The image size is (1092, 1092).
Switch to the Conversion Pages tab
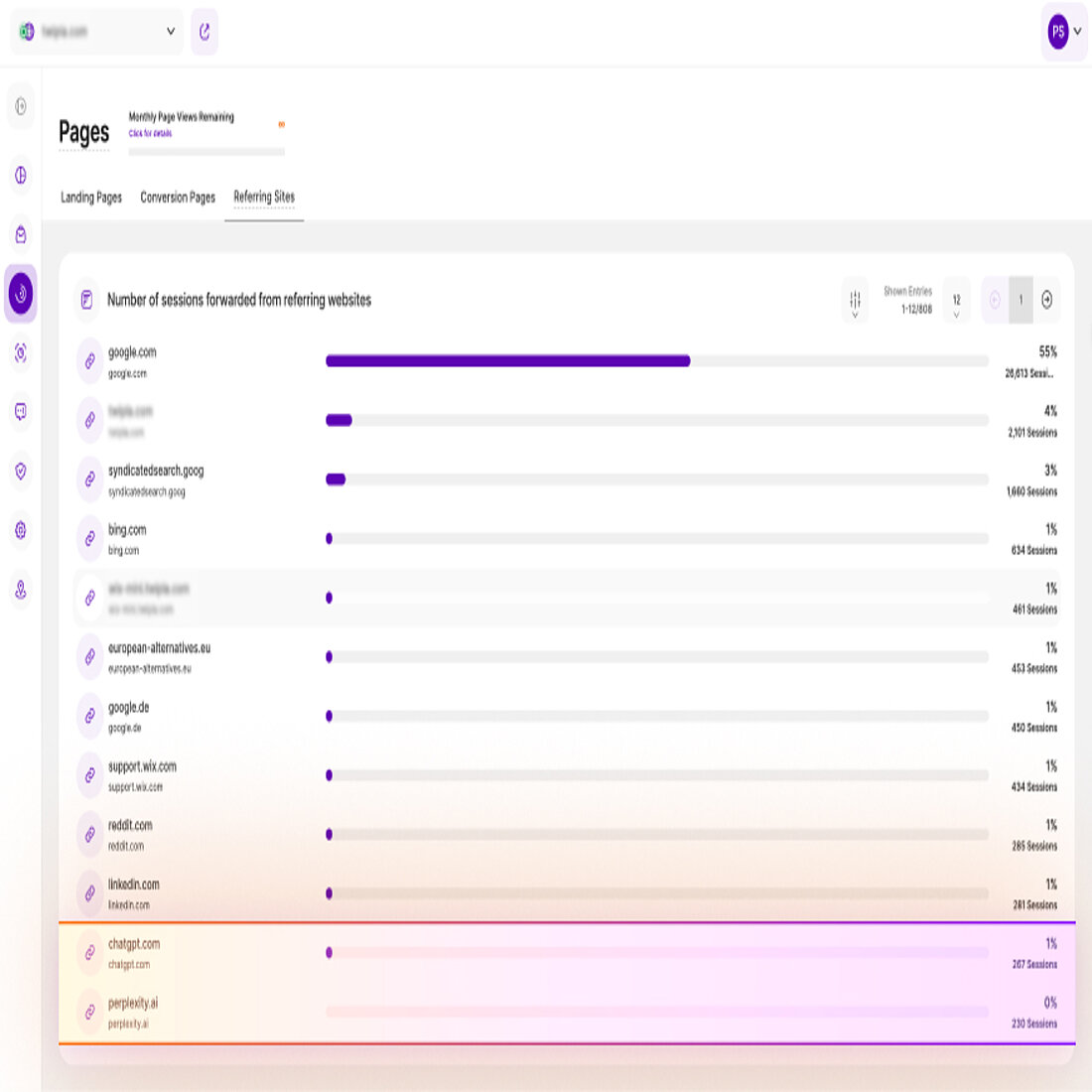click(x=178, y=197)
